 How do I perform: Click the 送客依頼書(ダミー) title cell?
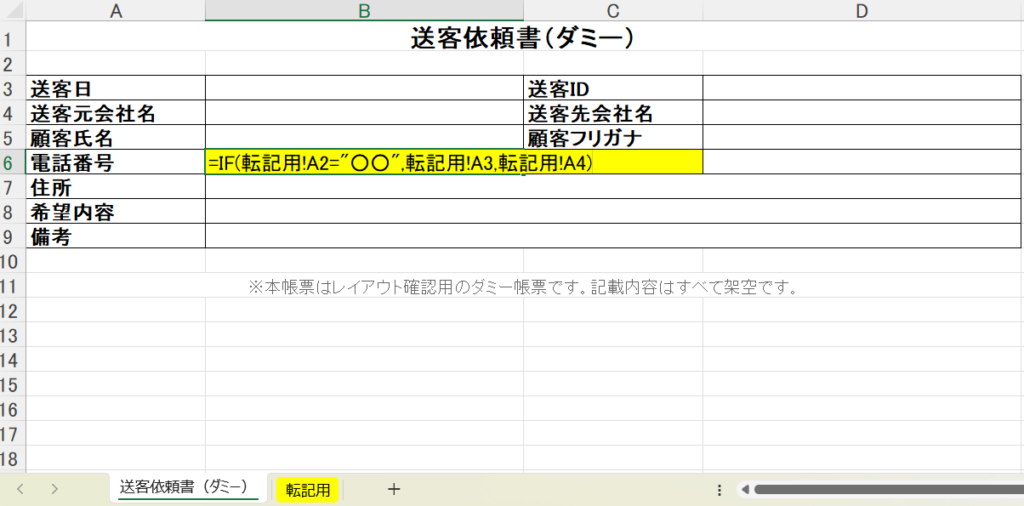pyautogui.click(x=523, y=38)
